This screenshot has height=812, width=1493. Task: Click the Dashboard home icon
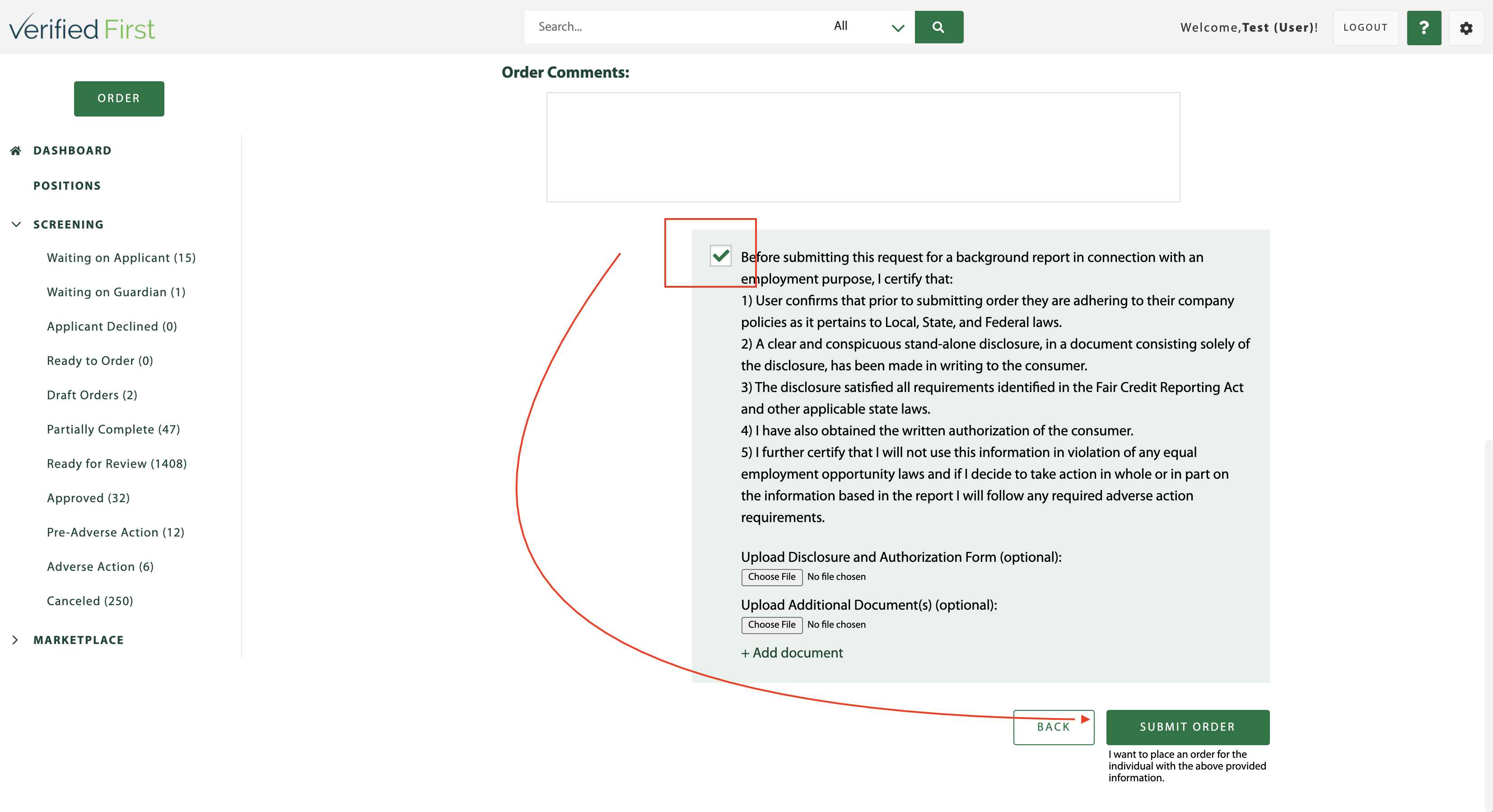[x=16, y=150]
